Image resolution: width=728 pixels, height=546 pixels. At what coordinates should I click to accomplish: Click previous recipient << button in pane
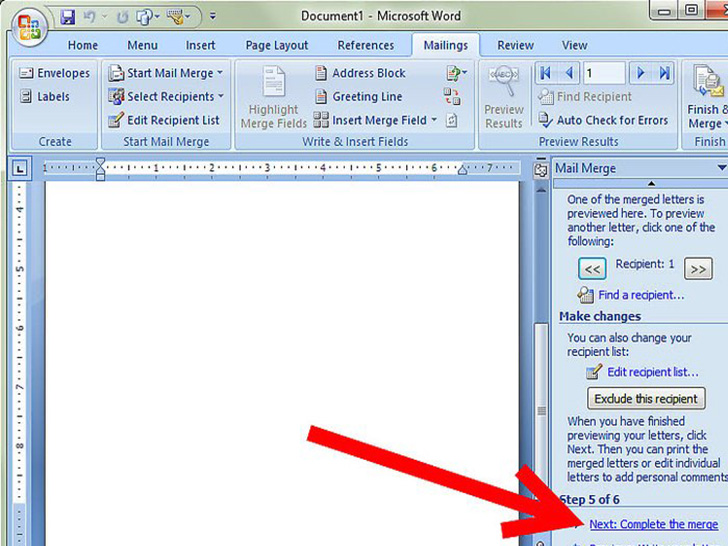point(592,269)
